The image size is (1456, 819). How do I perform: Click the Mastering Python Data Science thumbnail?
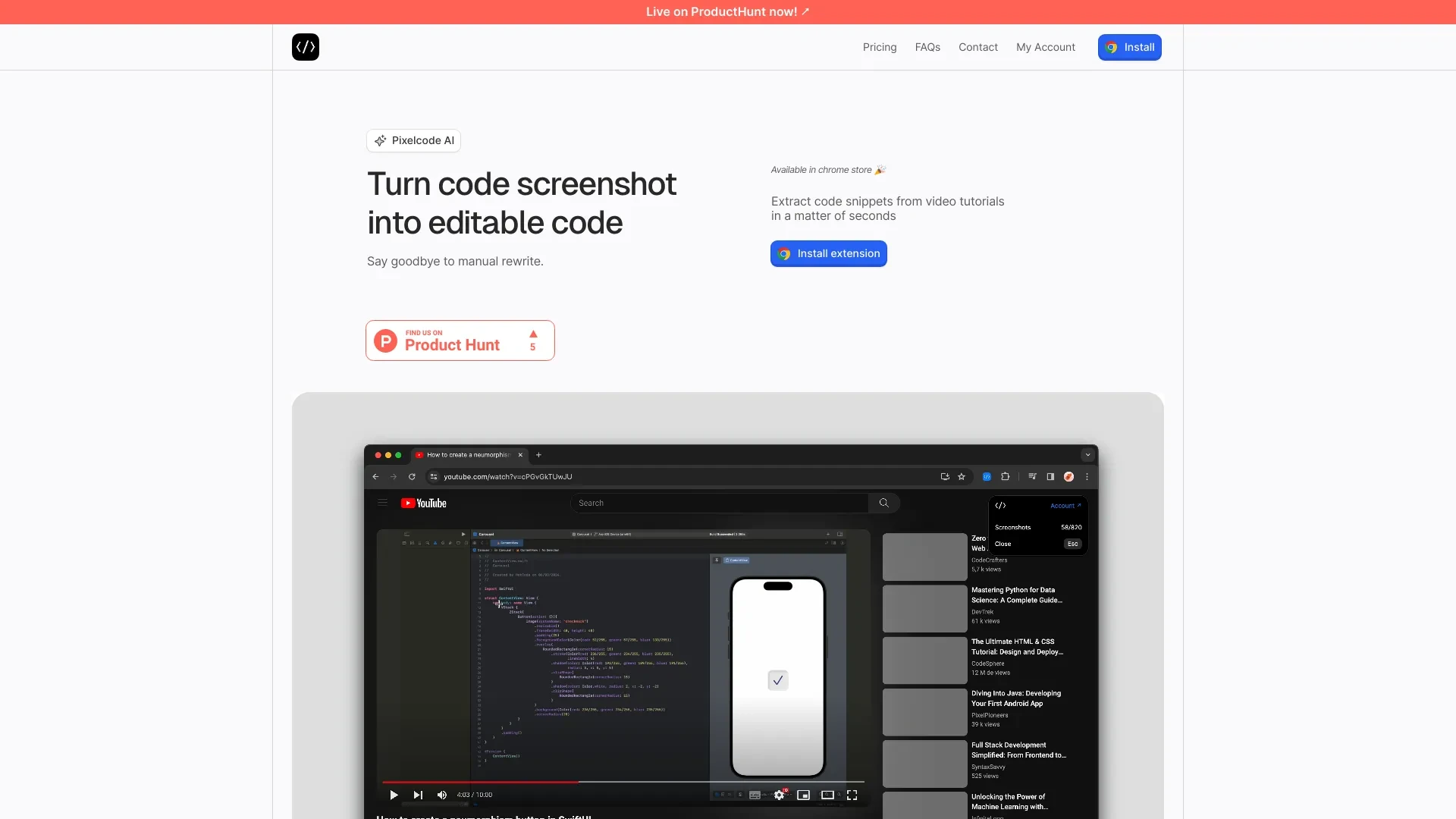(x=923, y=606)
